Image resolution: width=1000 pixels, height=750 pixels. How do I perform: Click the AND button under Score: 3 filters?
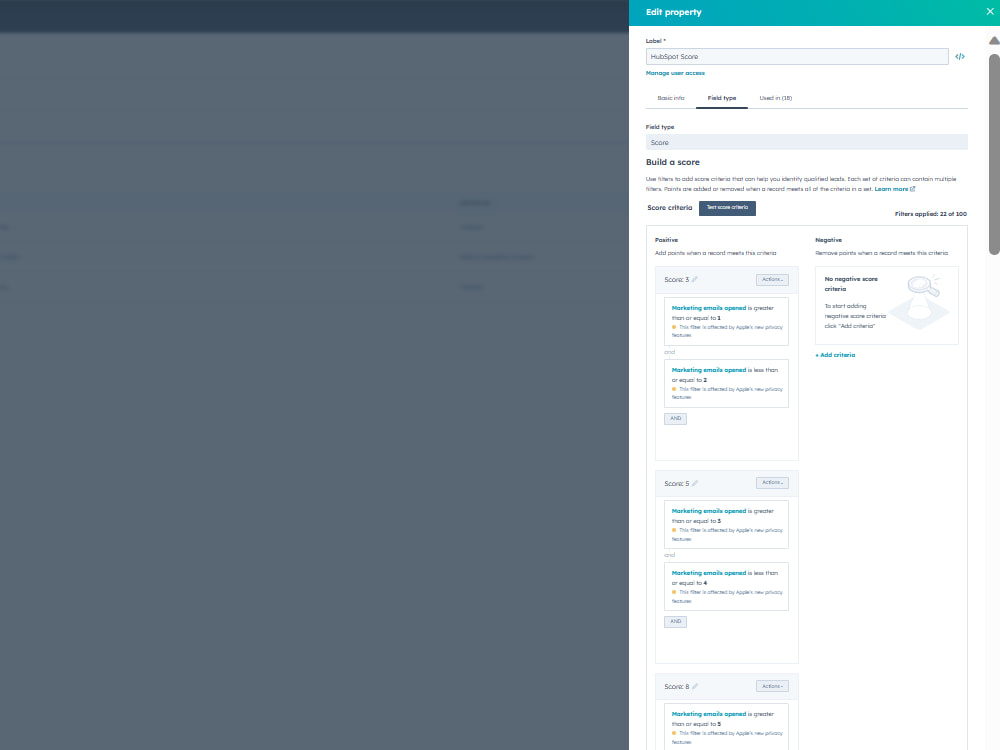(675, 418)
